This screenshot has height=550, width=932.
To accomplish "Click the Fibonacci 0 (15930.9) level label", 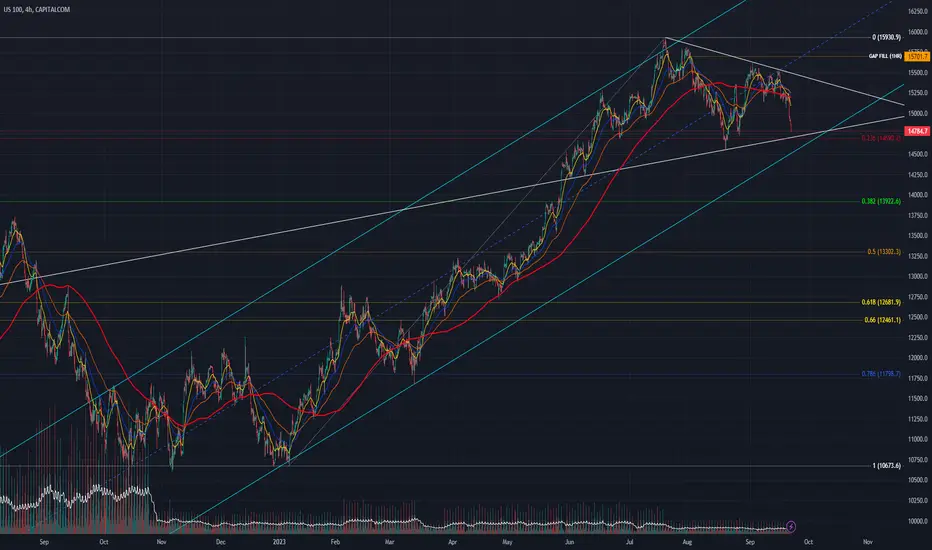I will point(886,37).
